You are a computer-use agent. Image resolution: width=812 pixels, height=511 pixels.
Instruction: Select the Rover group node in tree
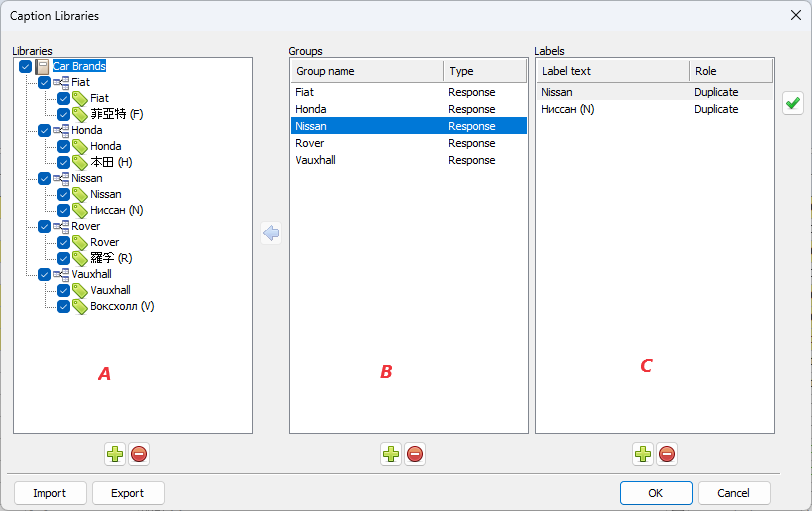coord(85,226)
